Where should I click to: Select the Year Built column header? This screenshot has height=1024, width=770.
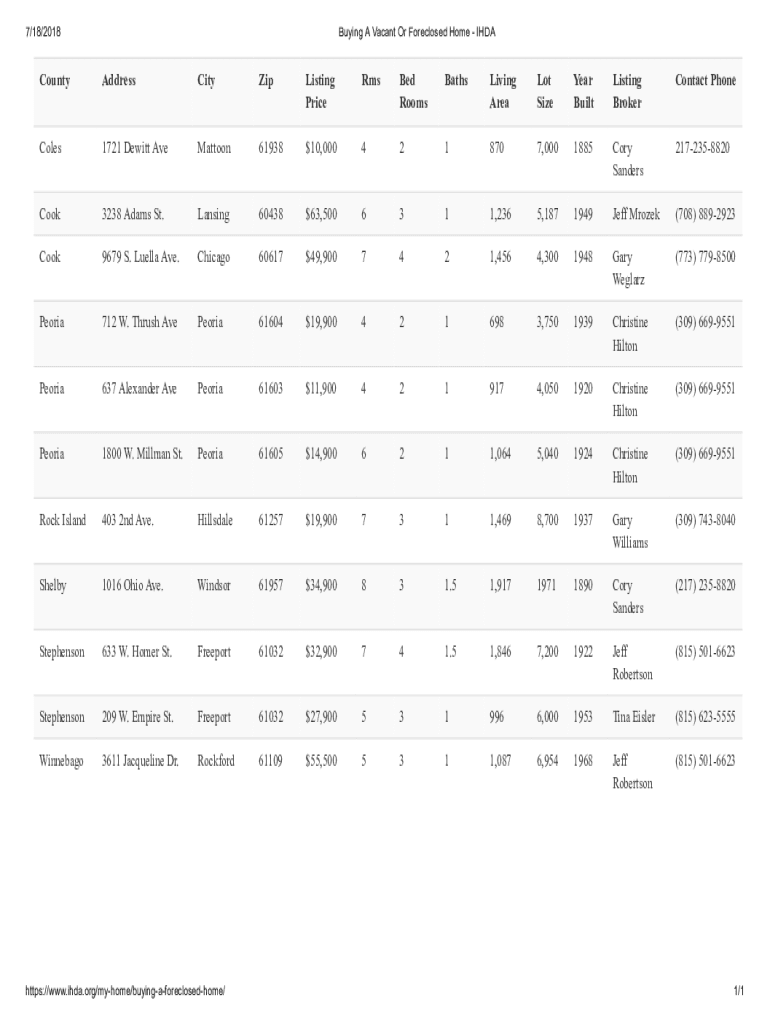pos(583,91)
